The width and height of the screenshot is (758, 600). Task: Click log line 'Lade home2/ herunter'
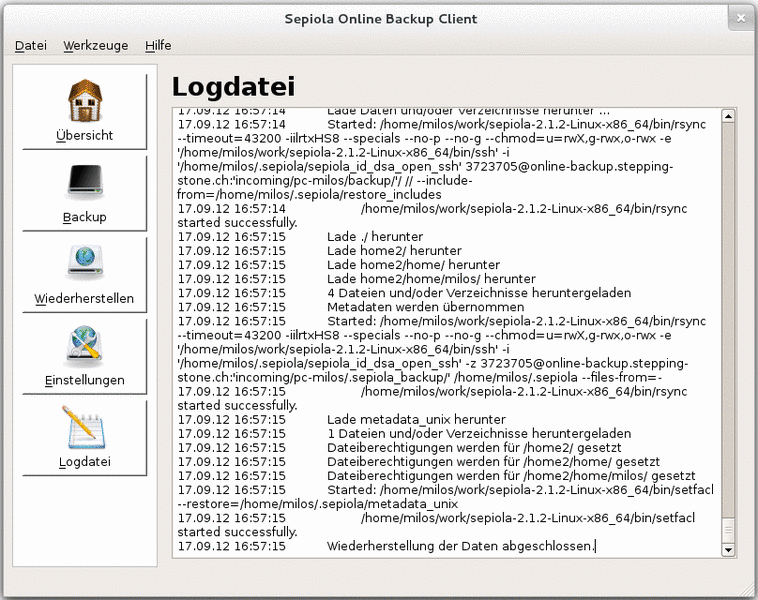394,251
